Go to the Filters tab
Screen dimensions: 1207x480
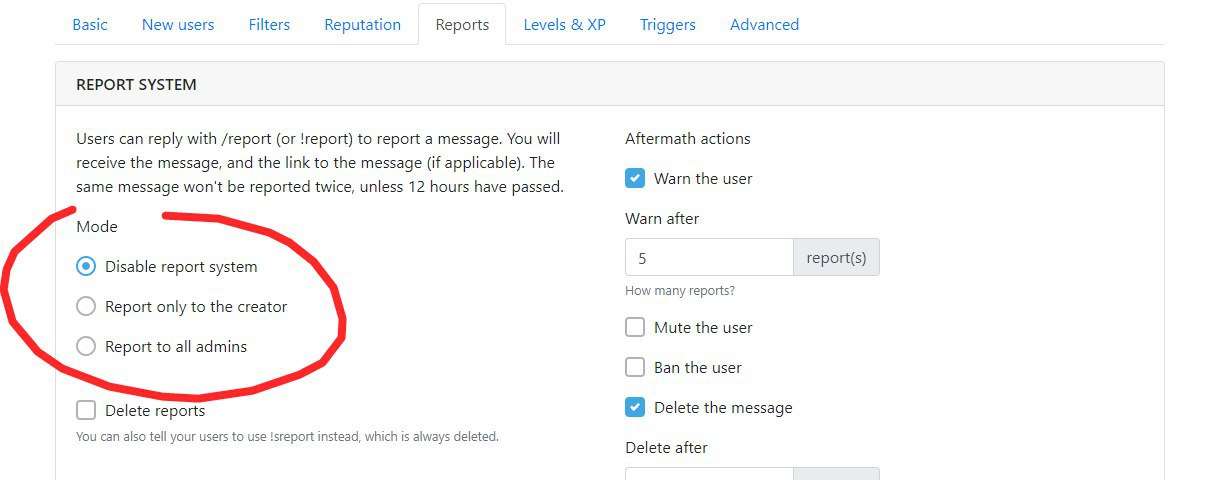(x=269, y=24)
